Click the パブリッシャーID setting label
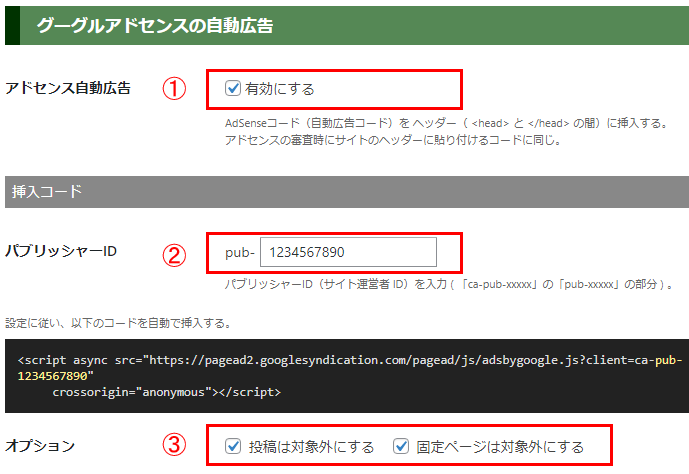Image resolution: width=689 pixels, height=474 pixels. tap(61, 251)
